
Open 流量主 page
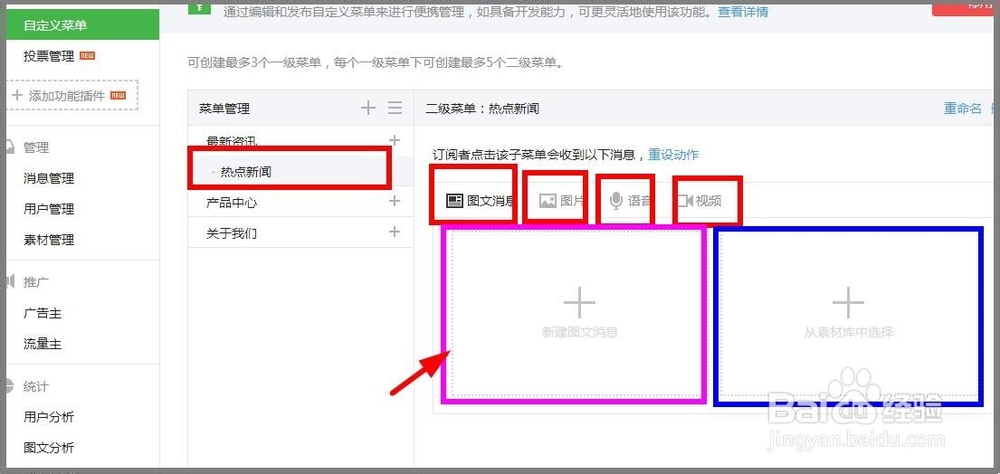click(42, 344)
